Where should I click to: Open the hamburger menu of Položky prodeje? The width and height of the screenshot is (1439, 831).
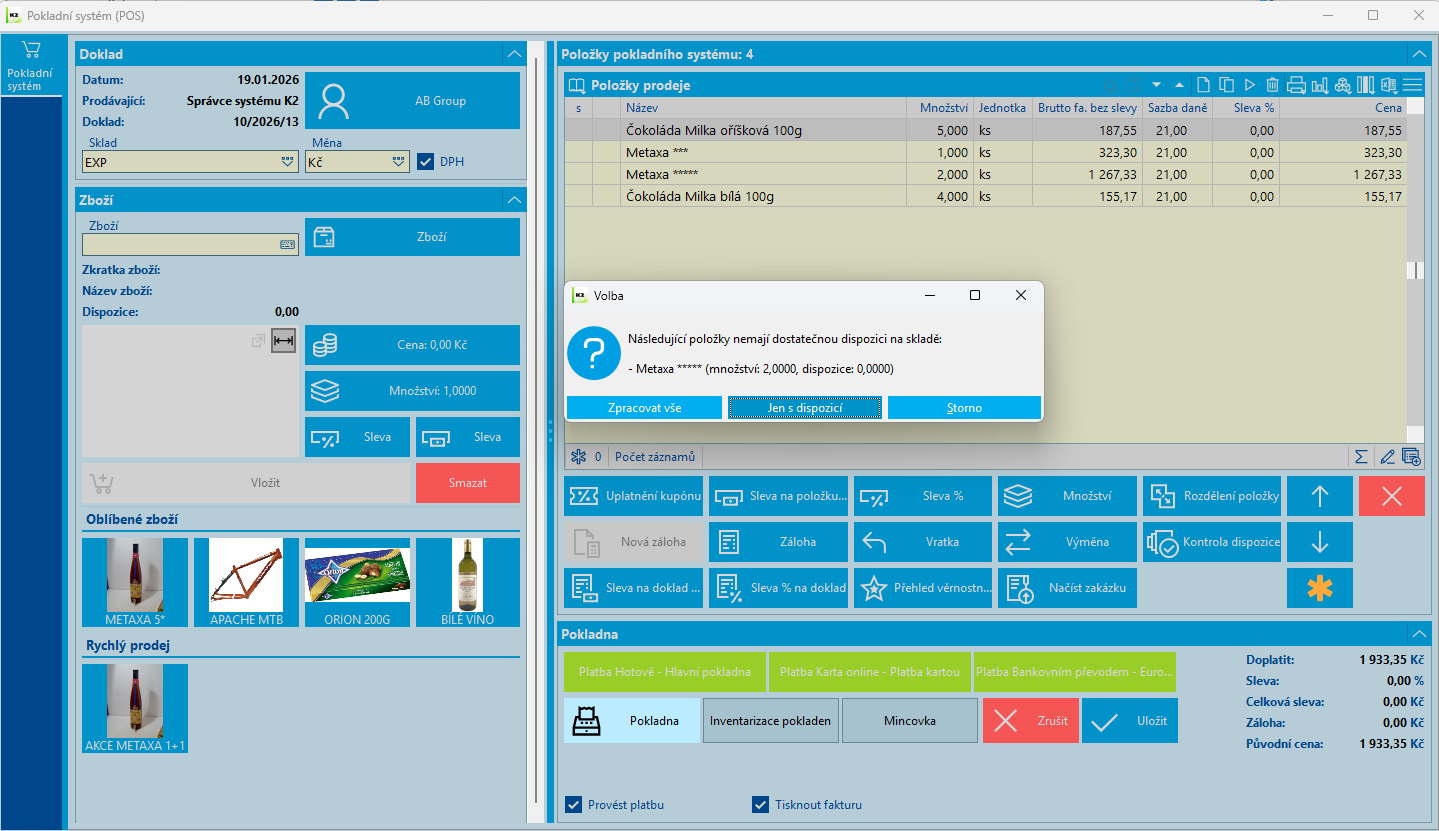pos(1412,85)
